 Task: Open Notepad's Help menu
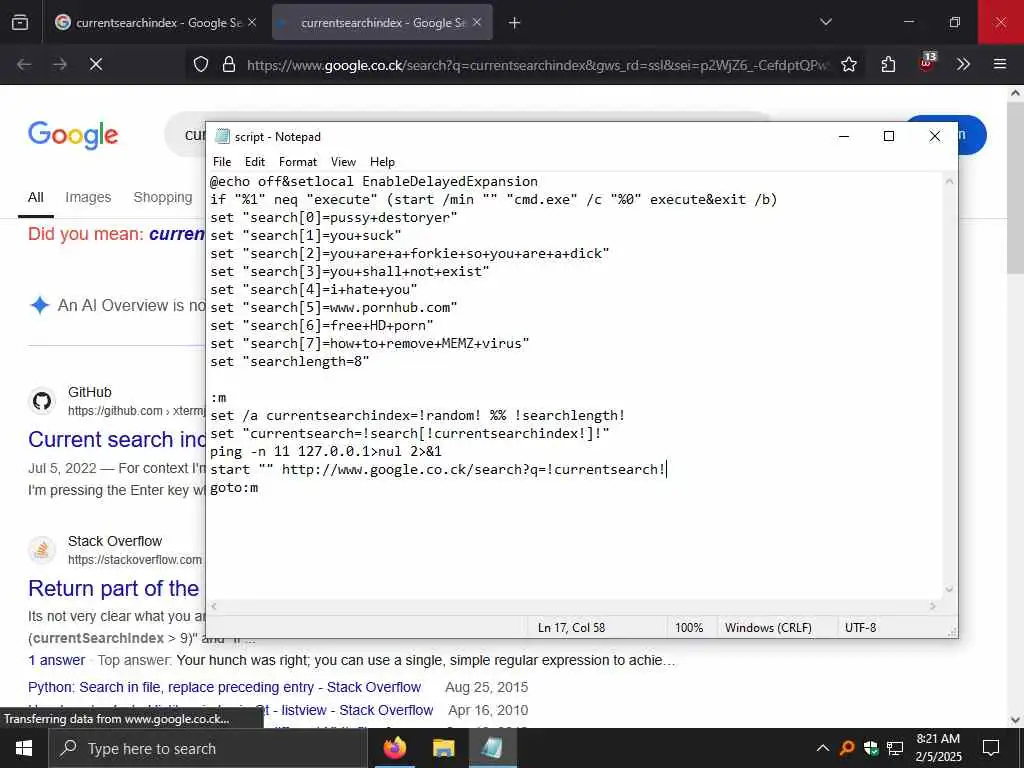382,162
